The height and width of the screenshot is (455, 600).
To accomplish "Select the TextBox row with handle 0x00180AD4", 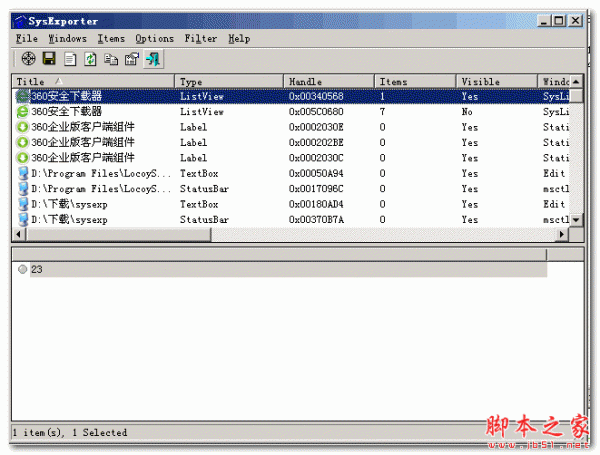I will pos(292,204).
